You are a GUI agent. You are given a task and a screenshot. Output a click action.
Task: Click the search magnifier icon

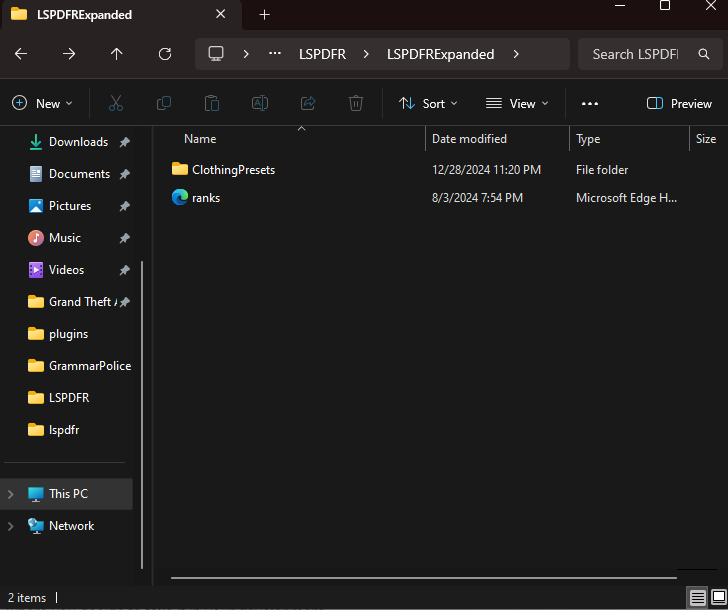click(704, 54)
